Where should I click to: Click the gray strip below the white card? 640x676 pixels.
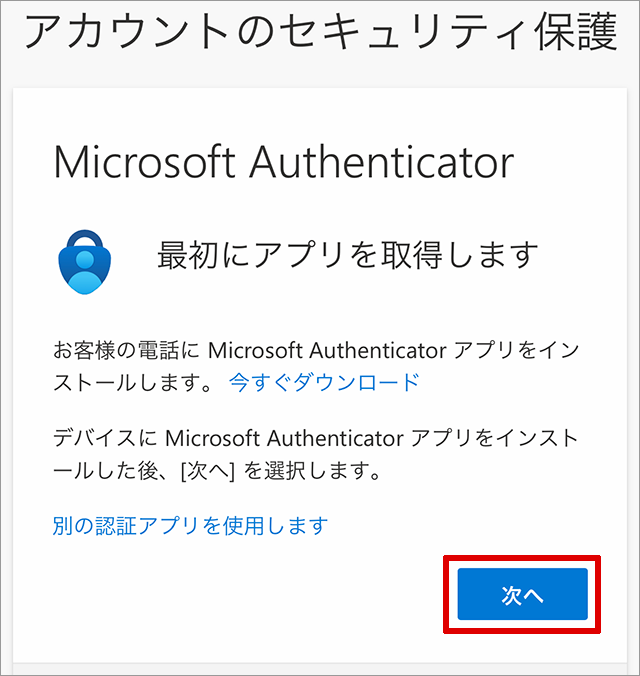tap(320, 669)
